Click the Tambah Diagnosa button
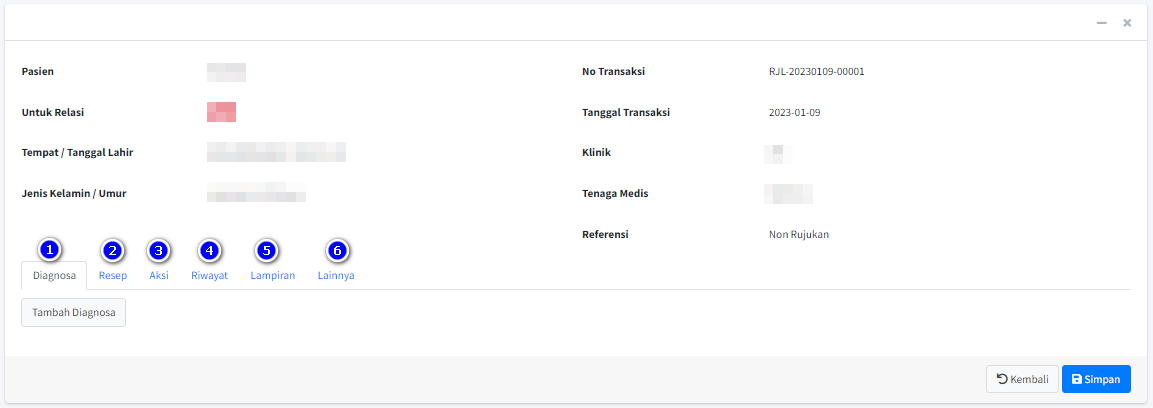Image resolution: width=1153 pixels, height=408 pixels. 73,312
